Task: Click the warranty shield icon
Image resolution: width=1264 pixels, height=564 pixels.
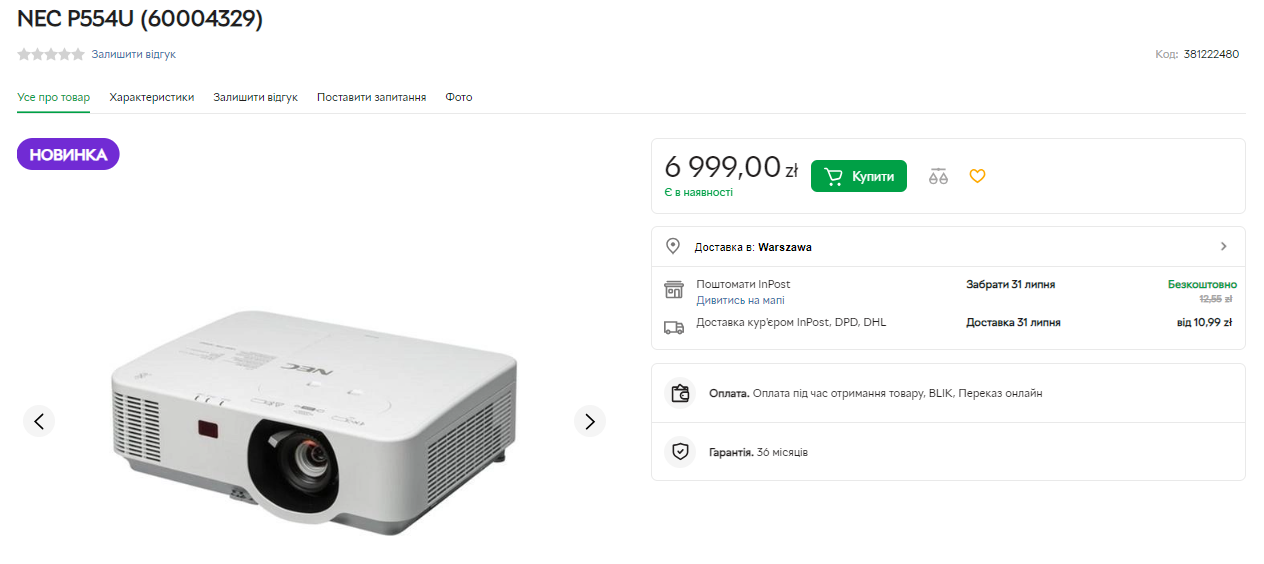Action: (x=680, y=452)
